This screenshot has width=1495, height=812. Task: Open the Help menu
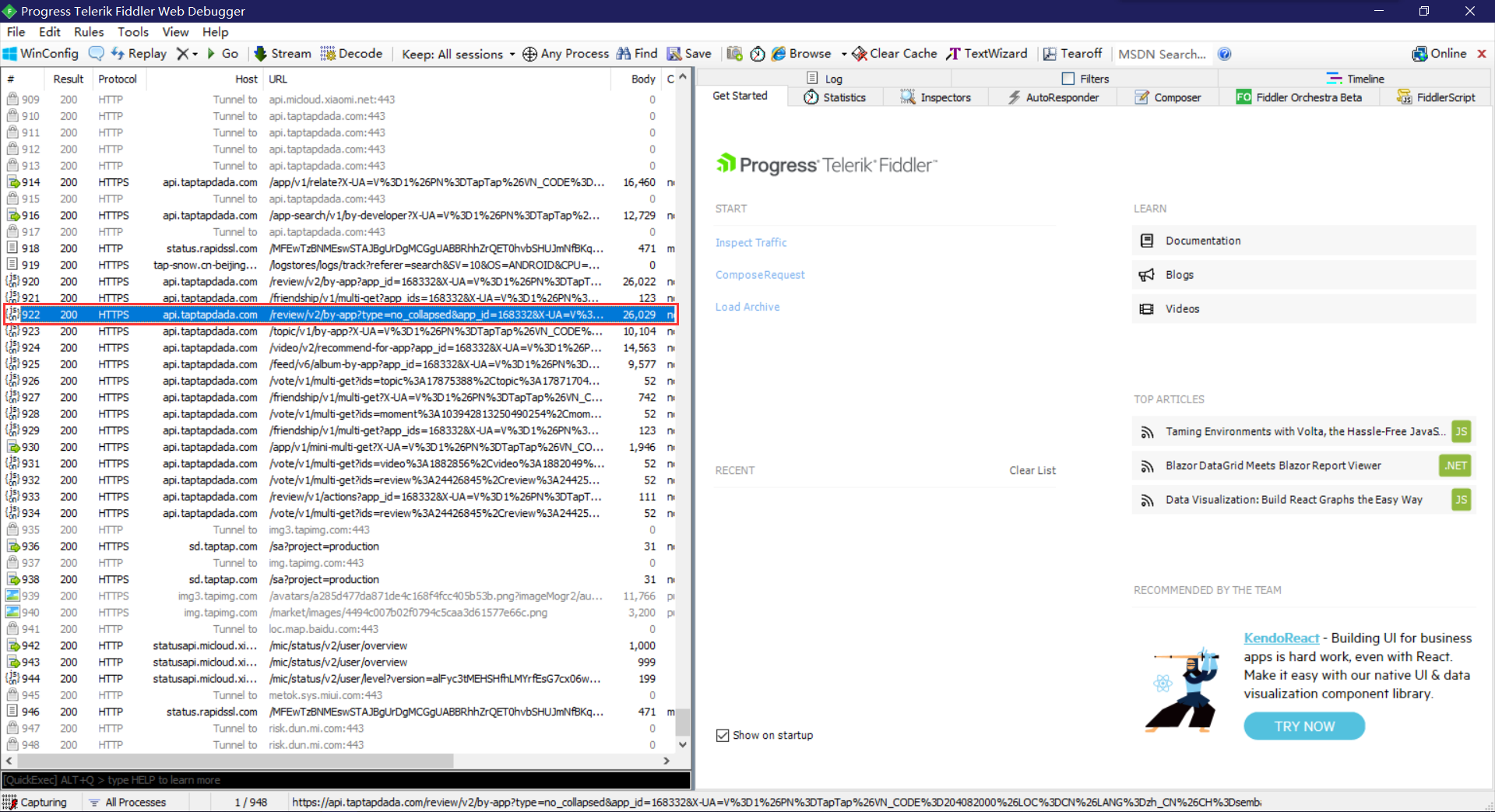[x=216, y=32]
